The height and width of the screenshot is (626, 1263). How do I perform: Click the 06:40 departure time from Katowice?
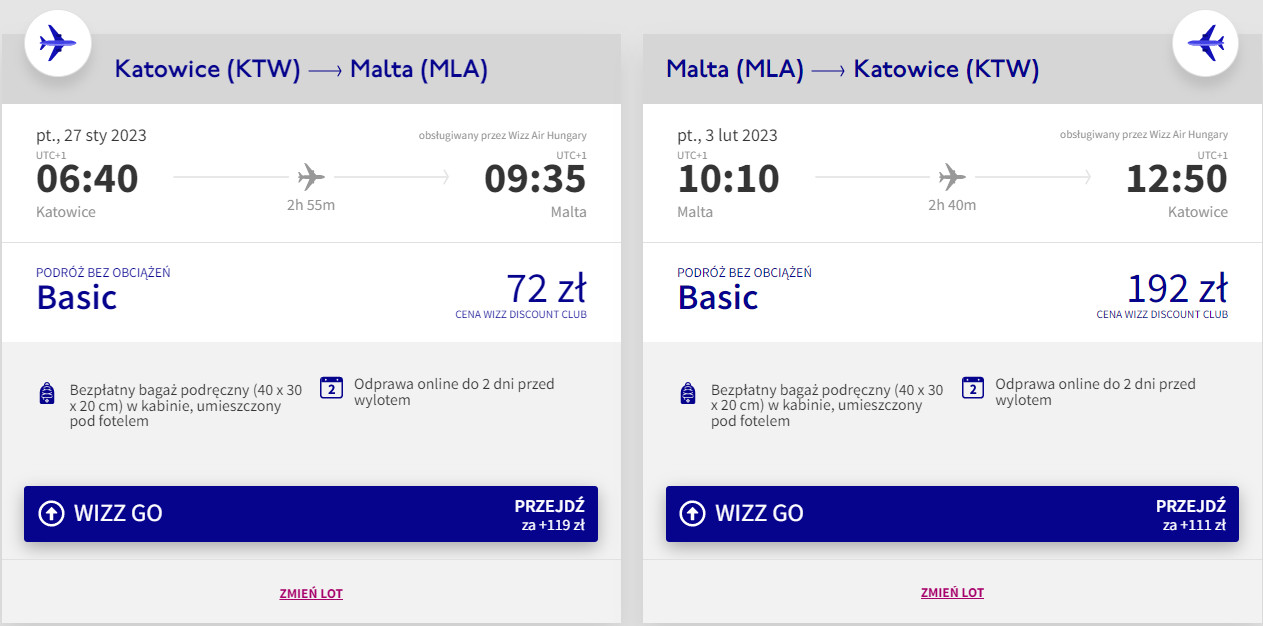tap(88, 180)
